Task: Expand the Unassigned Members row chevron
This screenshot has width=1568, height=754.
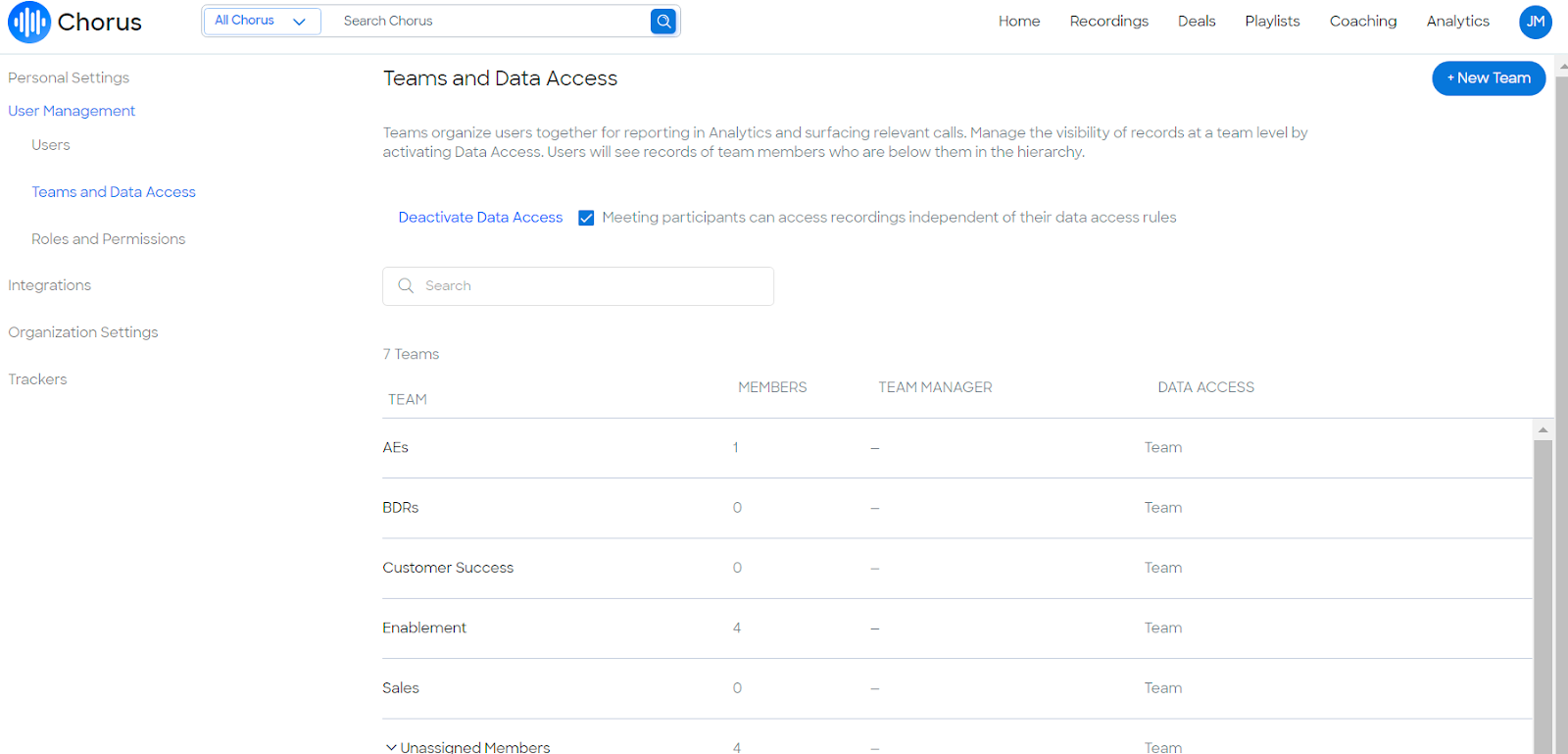Action: [x=391, y=747]
